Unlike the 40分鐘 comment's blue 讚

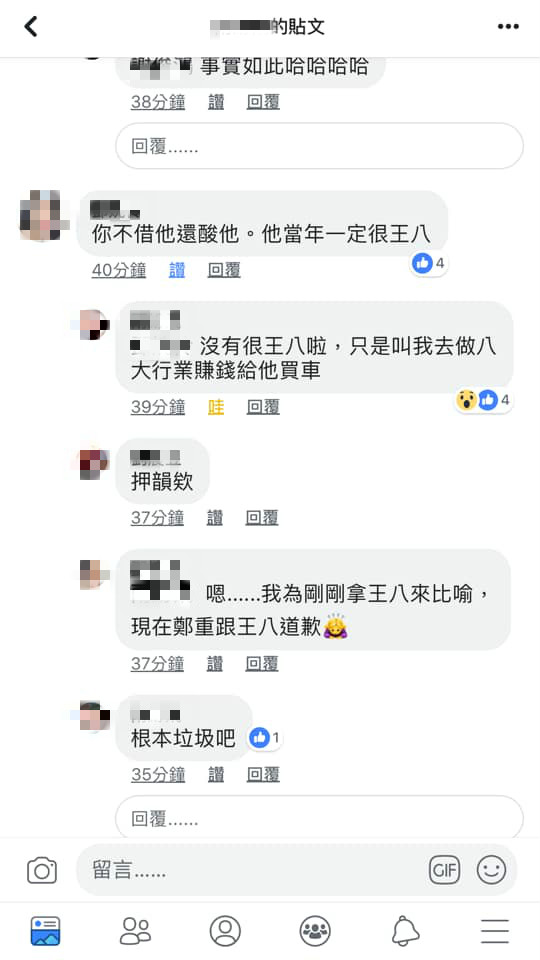177,270
